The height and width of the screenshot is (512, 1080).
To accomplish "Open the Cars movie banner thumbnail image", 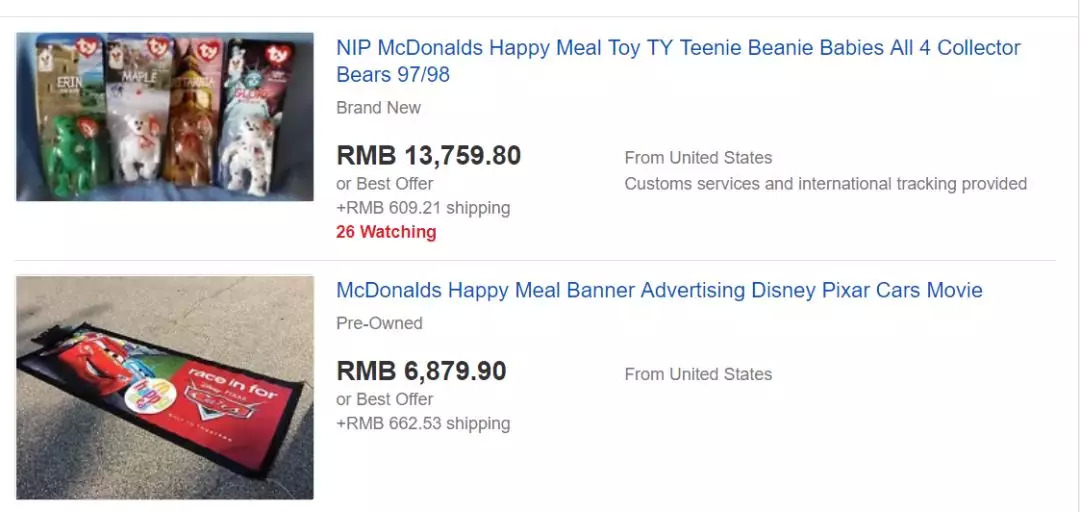I will (x=164, y=387).
